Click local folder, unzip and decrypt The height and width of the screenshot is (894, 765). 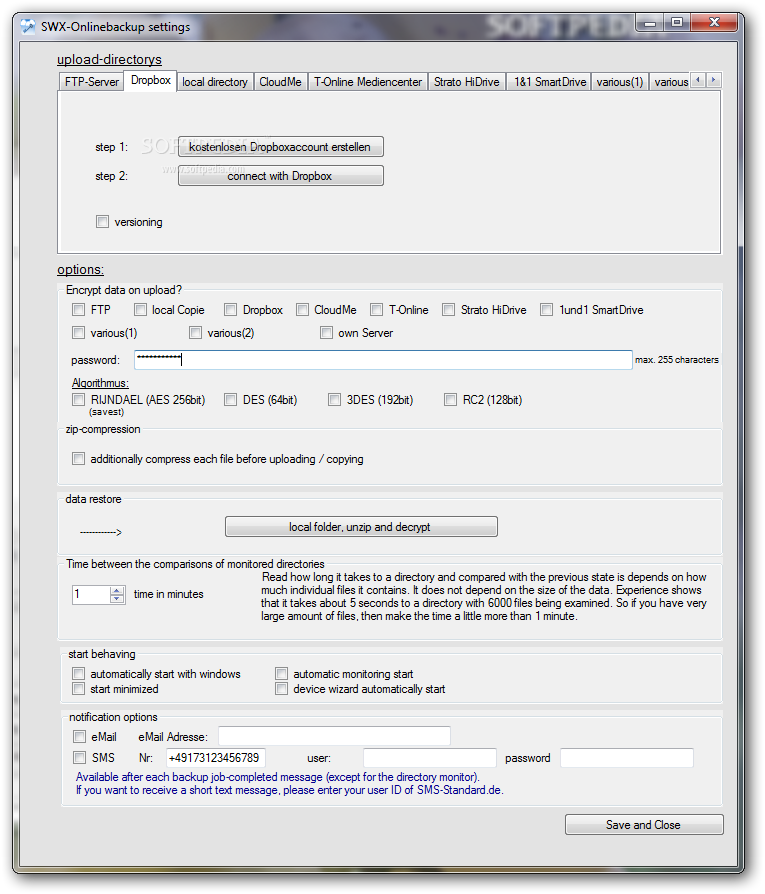click(361, 527)
